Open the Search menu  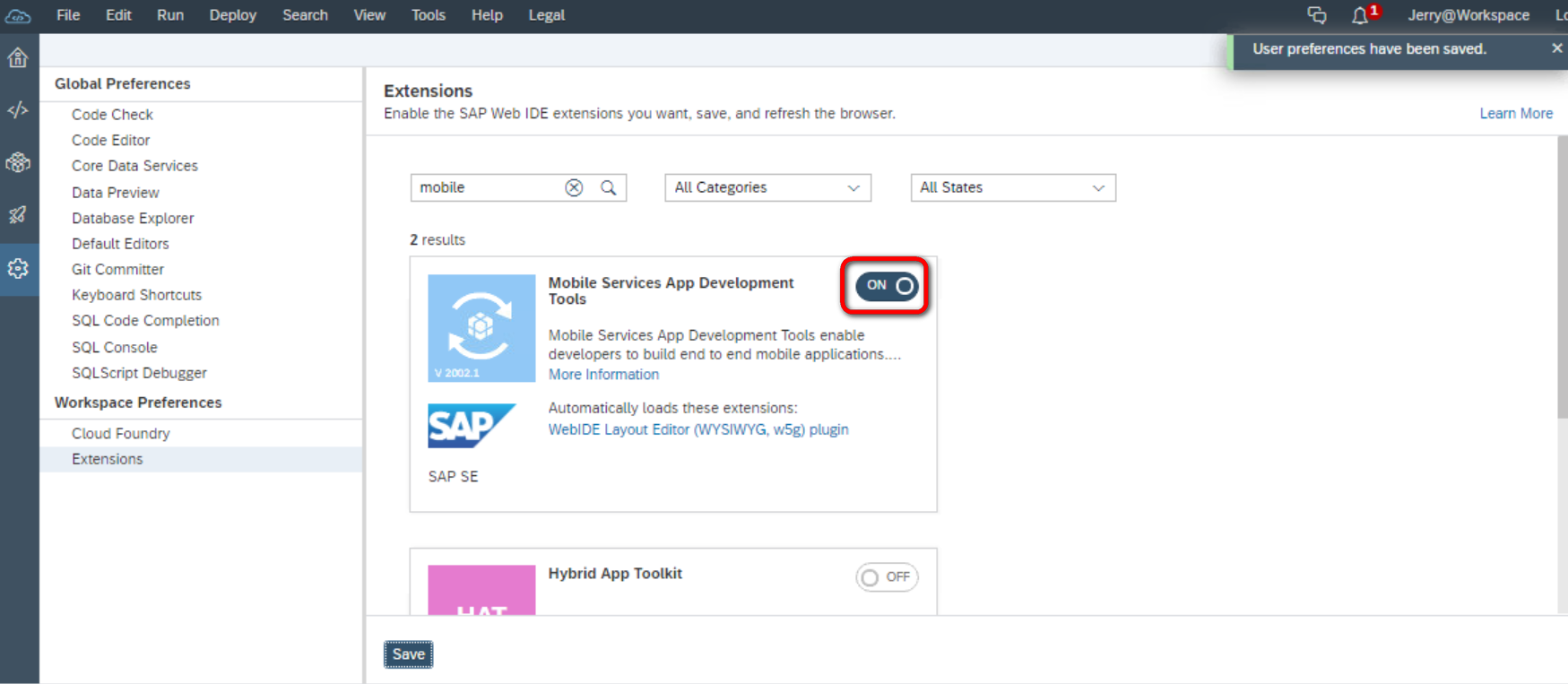pos(305,15)
